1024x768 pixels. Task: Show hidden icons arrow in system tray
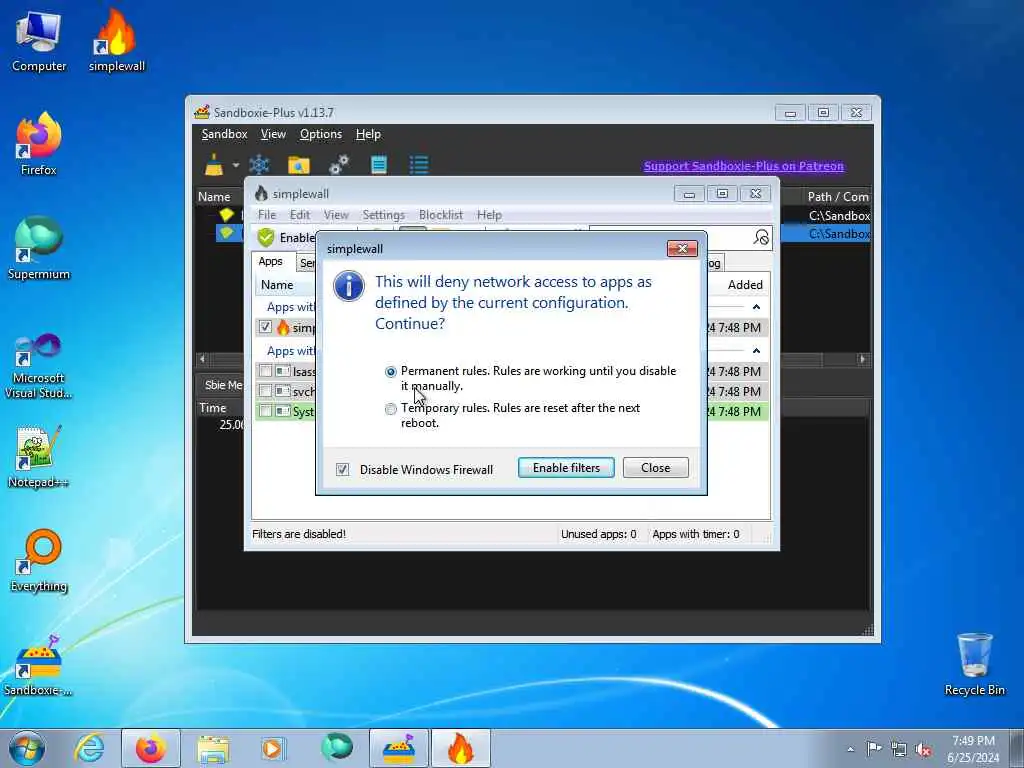(850, 750)
